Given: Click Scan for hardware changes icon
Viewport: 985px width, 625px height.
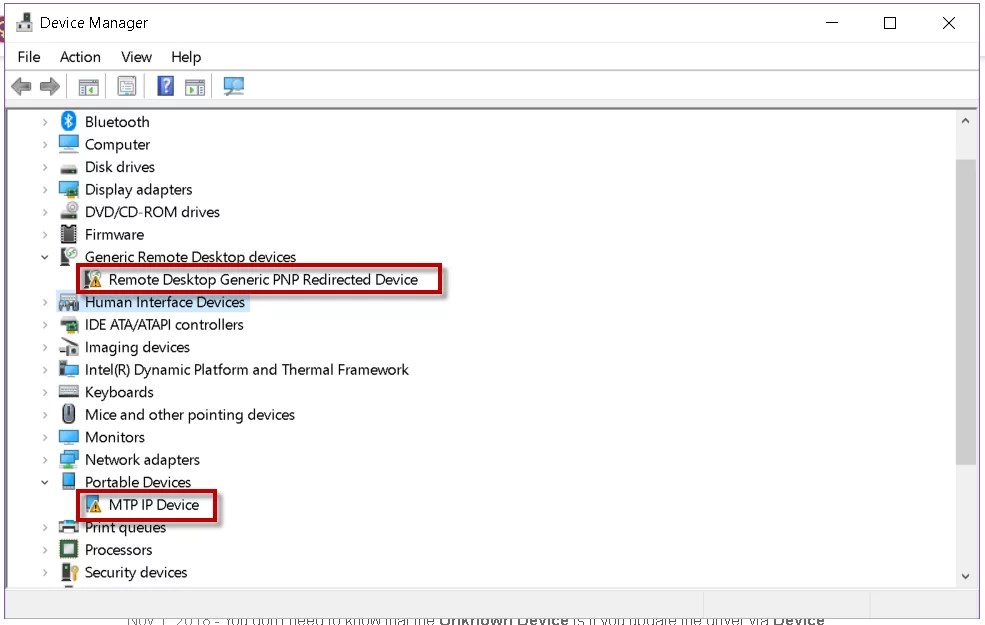Looking at the screenshot, I should click(x=234, y=86).
